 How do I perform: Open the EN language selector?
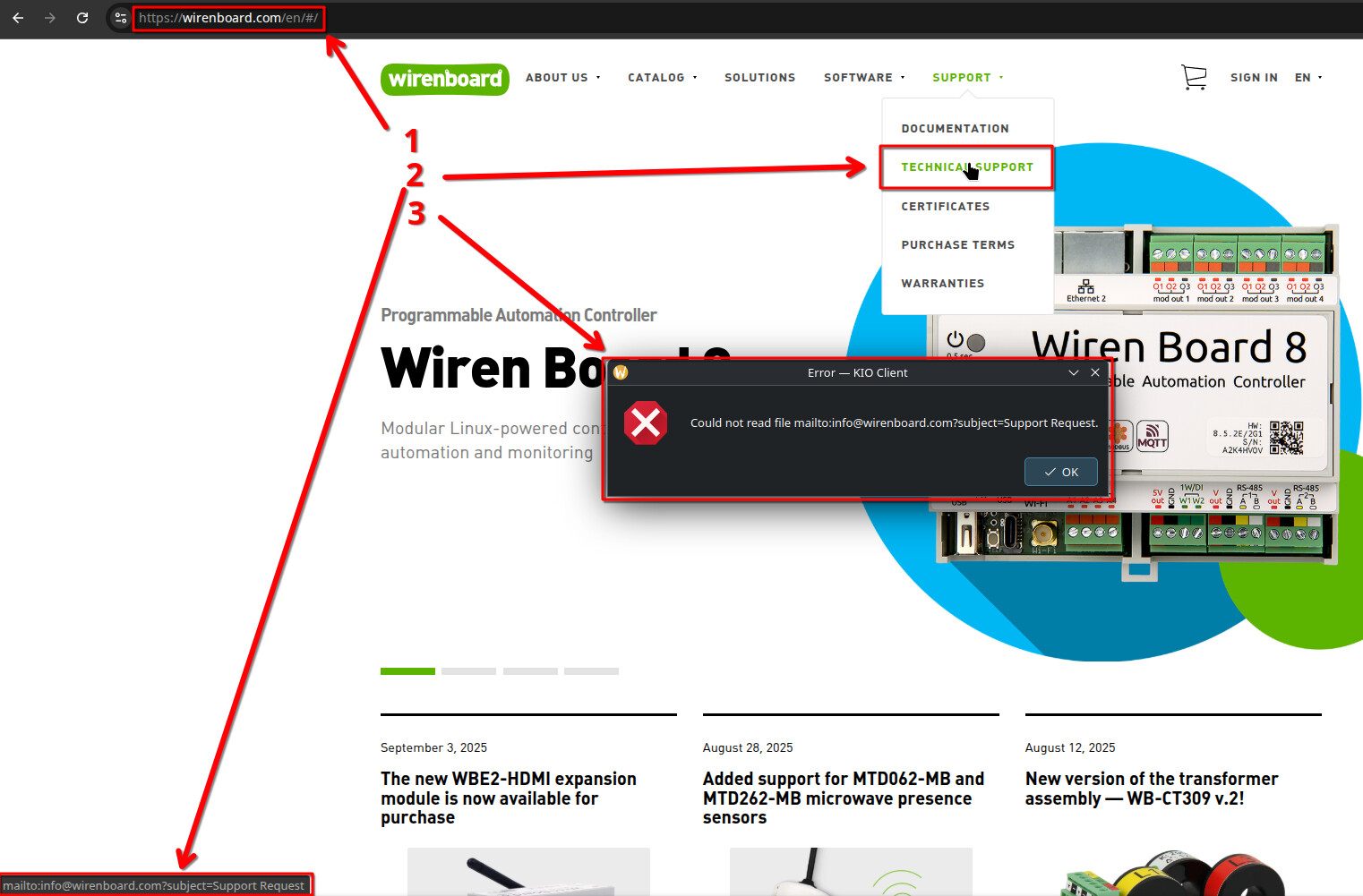(1307, 78)
